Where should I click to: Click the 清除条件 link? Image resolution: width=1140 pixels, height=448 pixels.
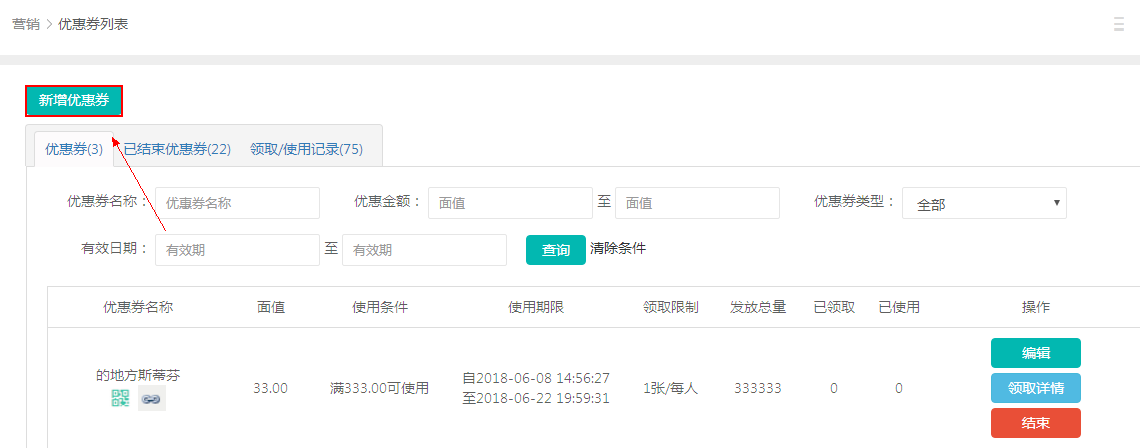click(618, 248)
